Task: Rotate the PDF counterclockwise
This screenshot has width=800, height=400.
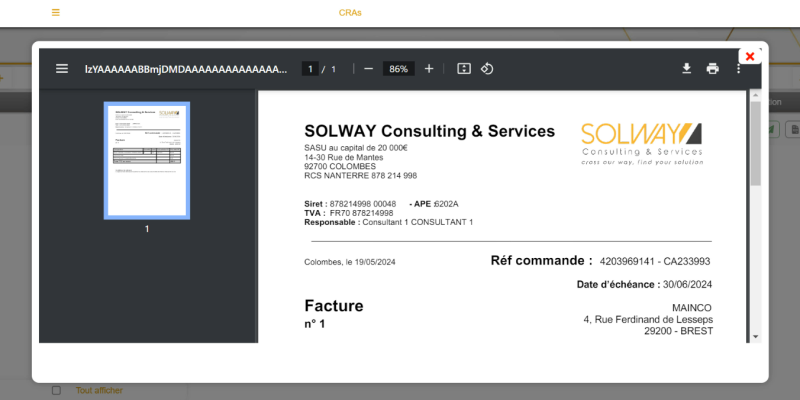Action: point(487,69)
